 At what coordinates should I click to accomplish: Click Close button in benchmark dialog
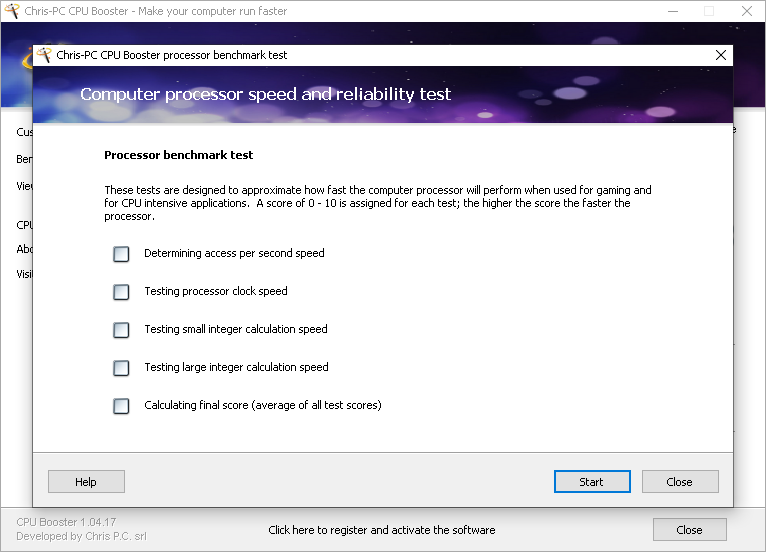click(x=680, y=482)
